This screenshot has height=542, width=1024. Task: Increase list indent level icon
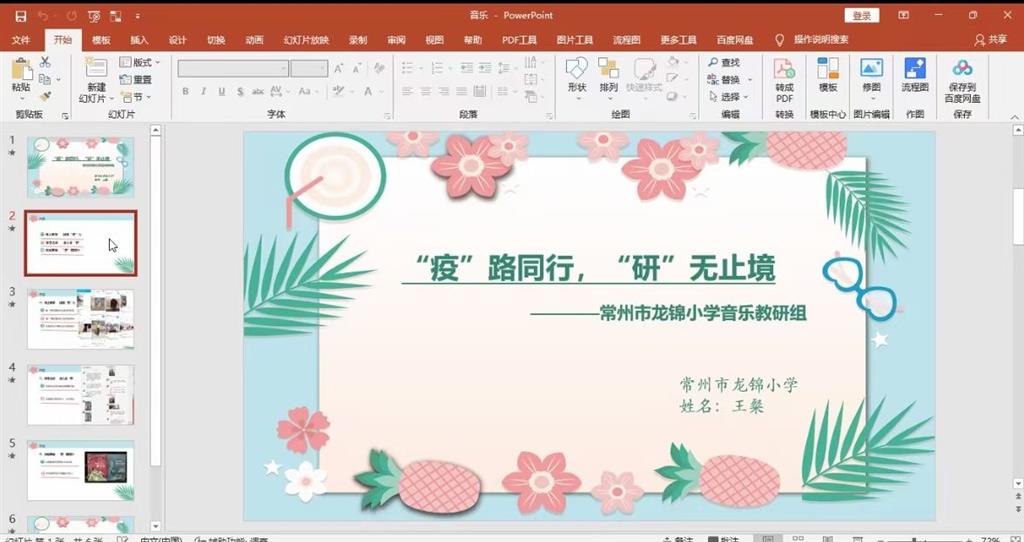tap(485, 68)
